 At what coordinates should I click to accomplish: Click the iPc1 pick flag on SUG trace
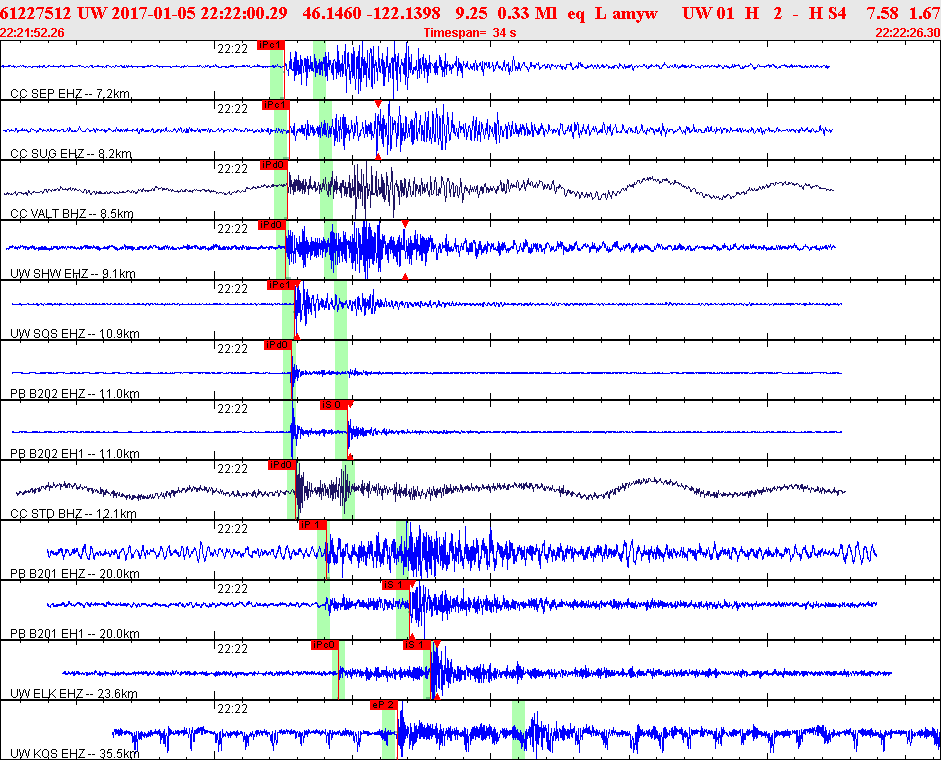tap(276, 105)
